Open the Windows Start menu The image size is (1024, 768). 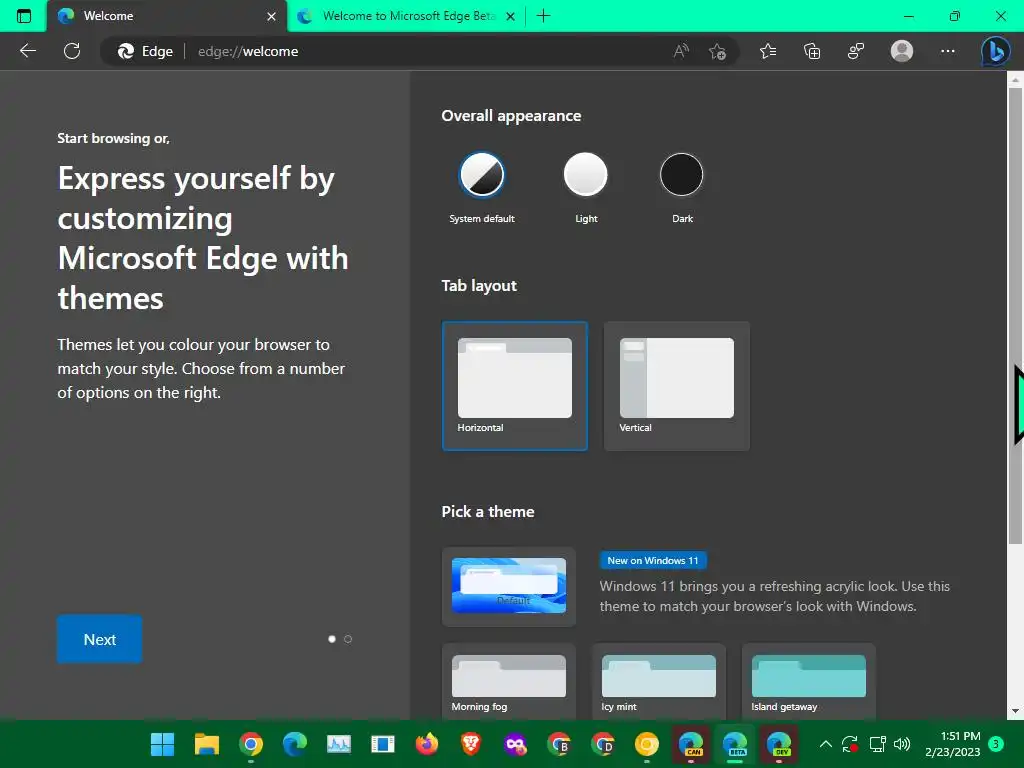click(163, 744)
